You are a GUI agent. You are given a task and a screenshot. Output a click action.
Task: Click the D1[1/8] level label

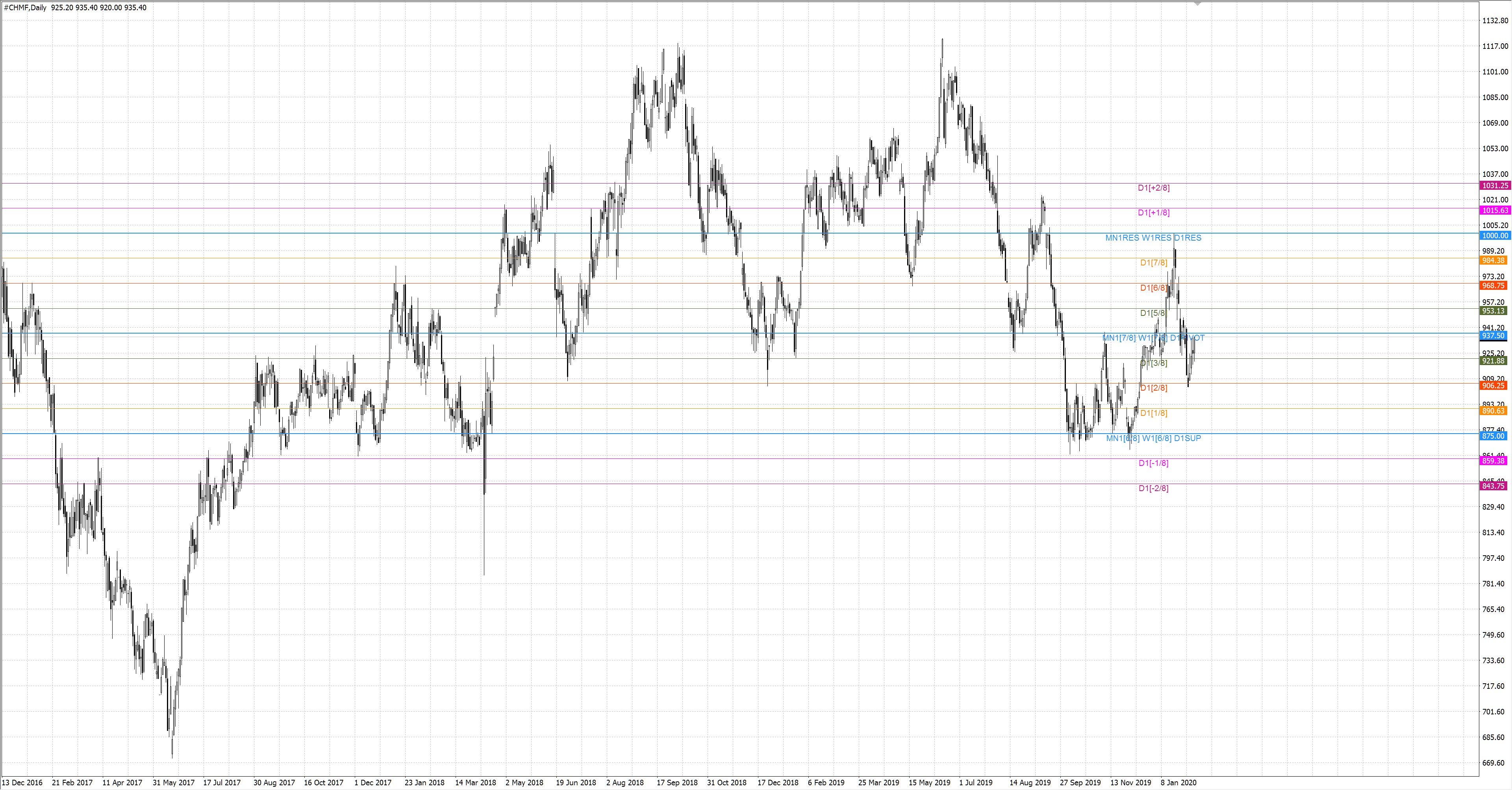tap(1153, 413)
